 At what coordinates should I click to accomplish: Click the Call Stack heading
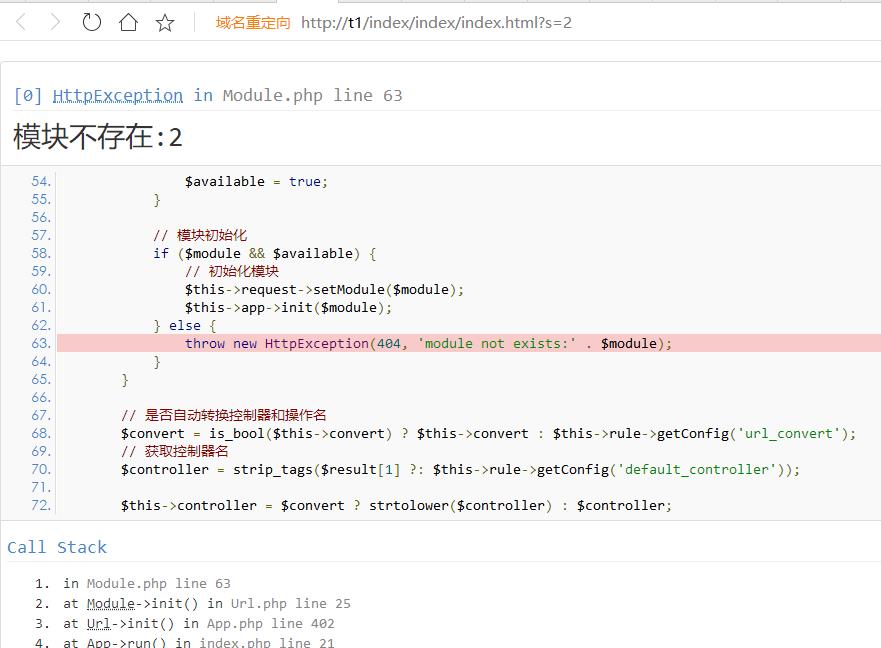[57, 547]
